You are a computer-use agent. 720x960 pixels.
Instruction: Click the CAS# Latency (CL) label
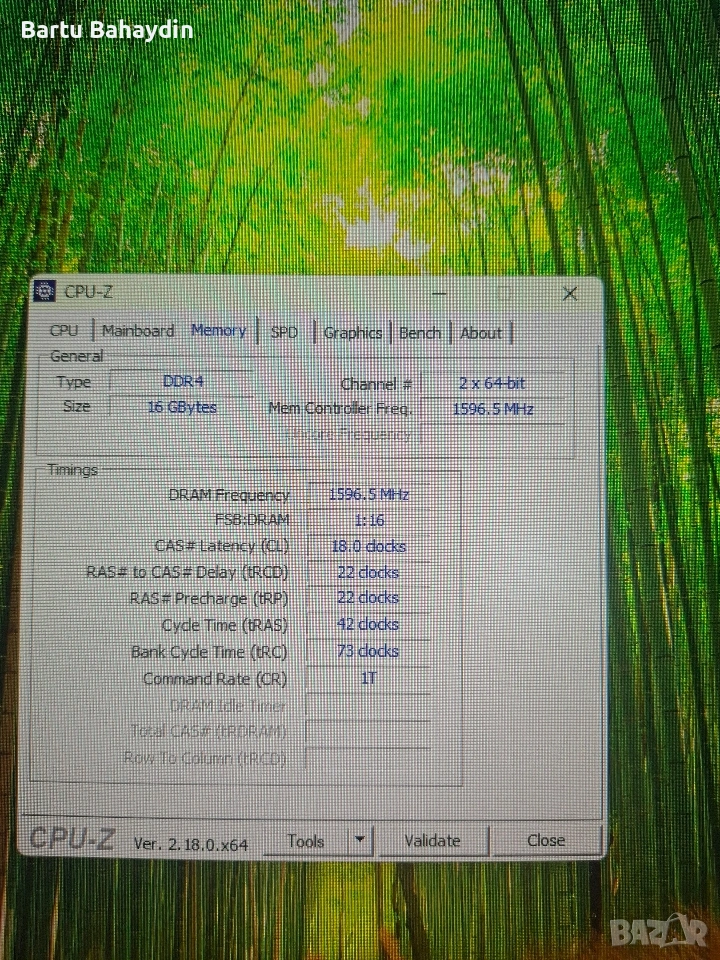pyautogui.click(x=221, y=546)
